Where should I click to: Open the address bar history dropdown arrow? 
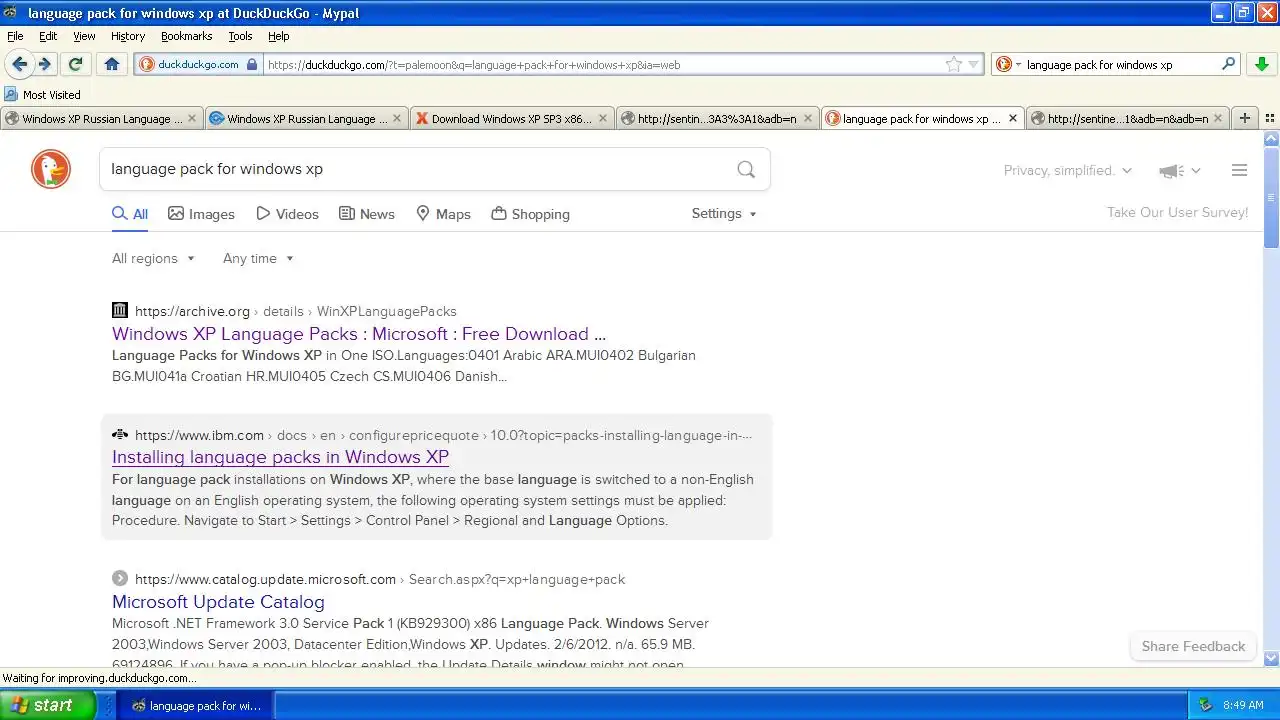[973, 65]
